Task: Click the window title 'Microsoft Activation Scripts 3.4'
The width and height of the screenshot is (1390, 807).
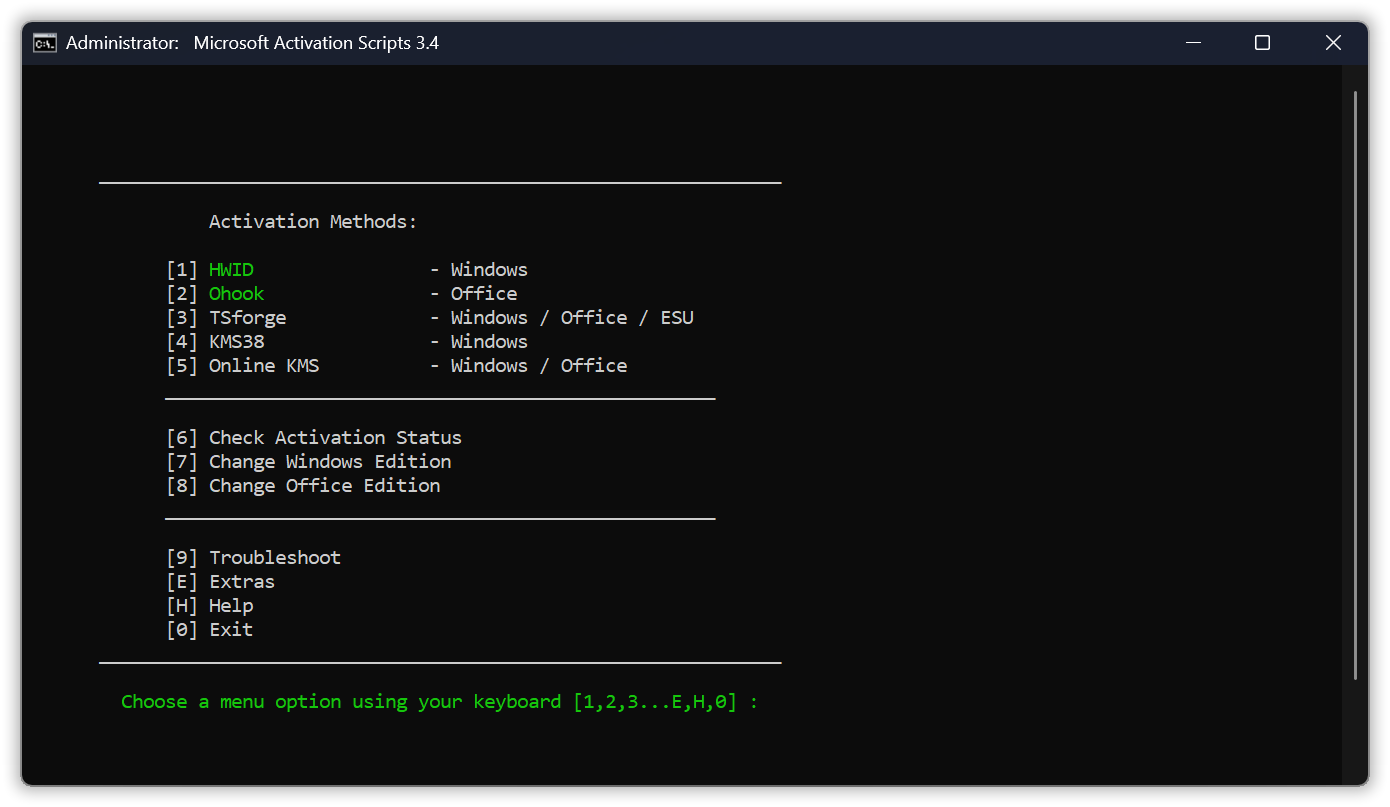Action: 316,43
